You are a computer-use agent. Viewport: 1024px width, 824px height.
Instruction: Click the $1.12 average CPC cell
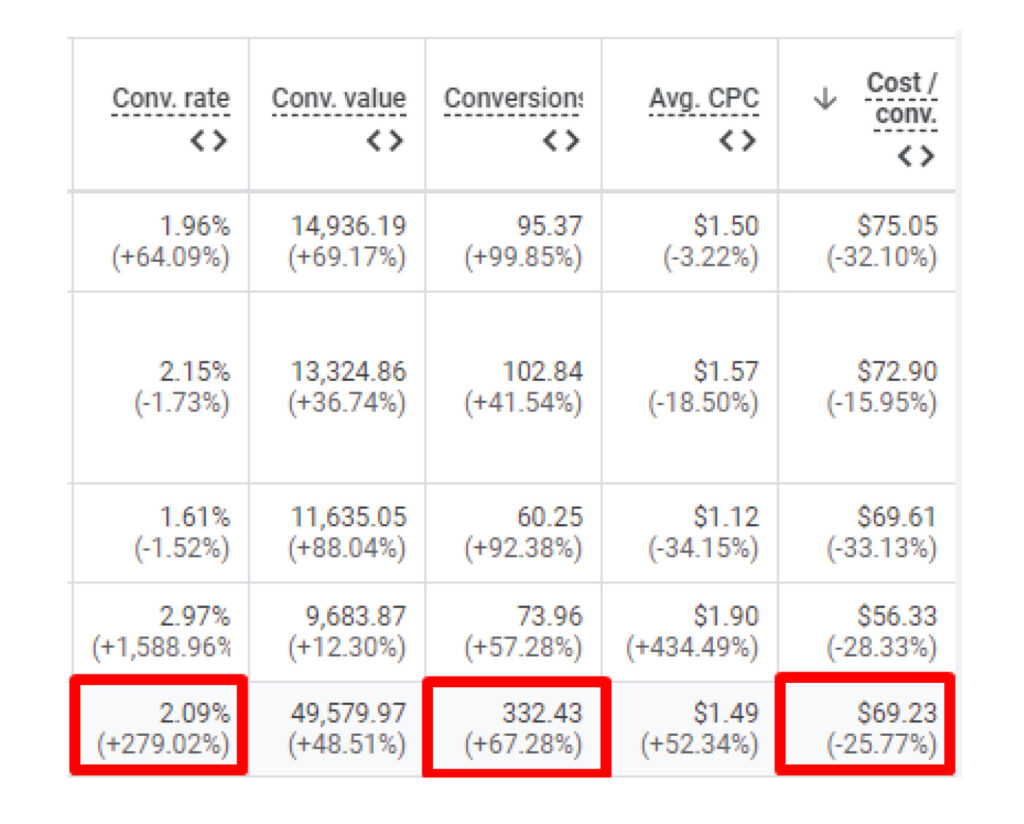click(x=726, y=517)
